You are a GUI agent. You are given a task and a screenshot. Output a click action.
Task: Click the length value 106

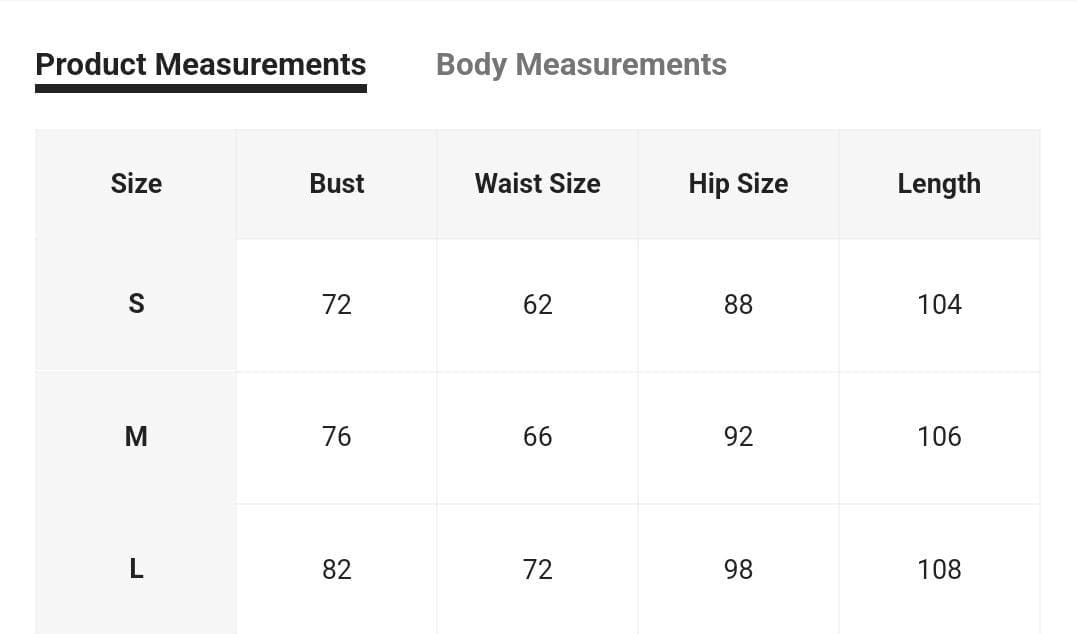point(939,436)
